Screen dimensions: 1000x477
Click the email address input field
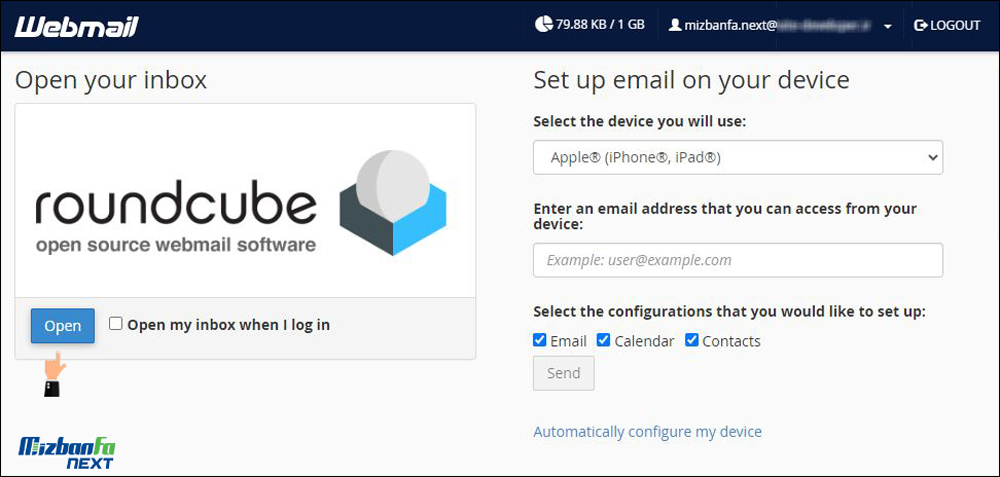738,260
